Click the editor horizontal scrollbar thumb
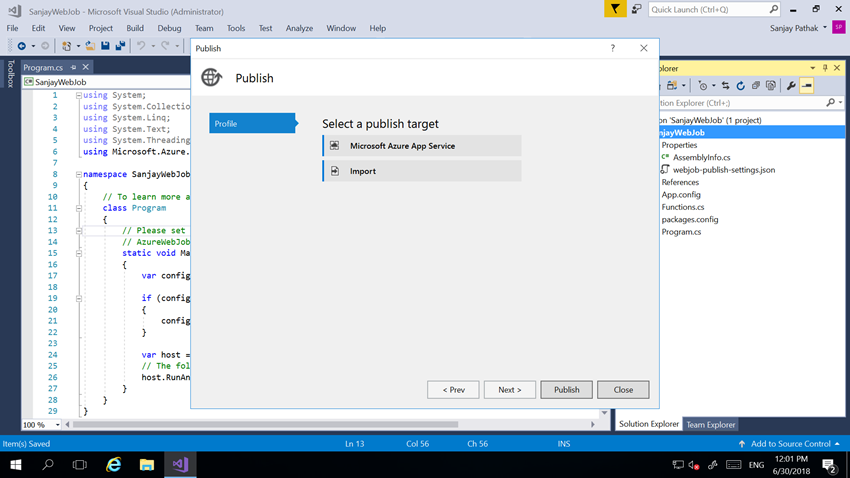Image resolution: width=850 pixels, height=478 pixels. coord(266,424)
